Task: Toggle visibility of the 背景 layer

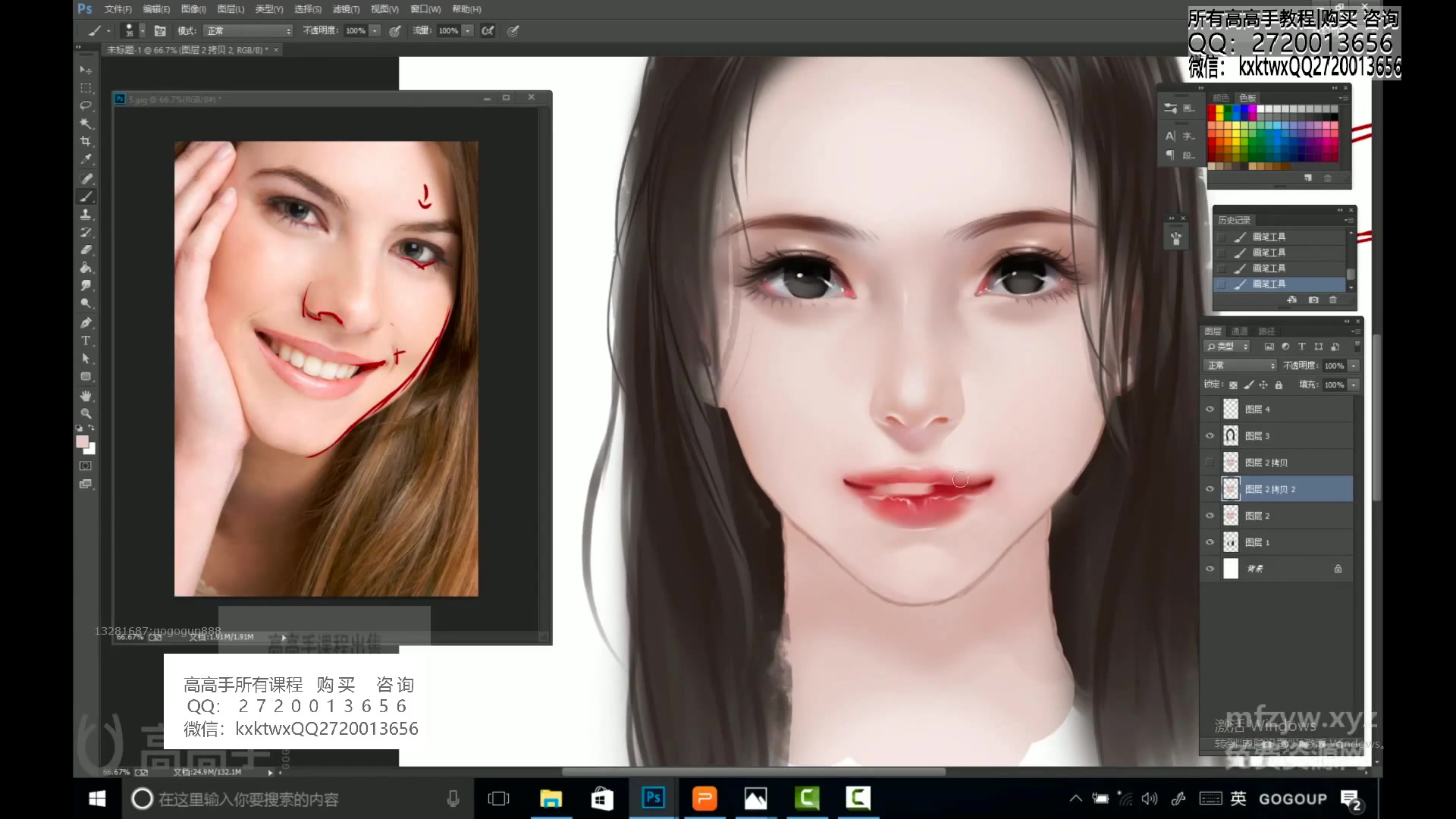Action: pos(1210,569)
